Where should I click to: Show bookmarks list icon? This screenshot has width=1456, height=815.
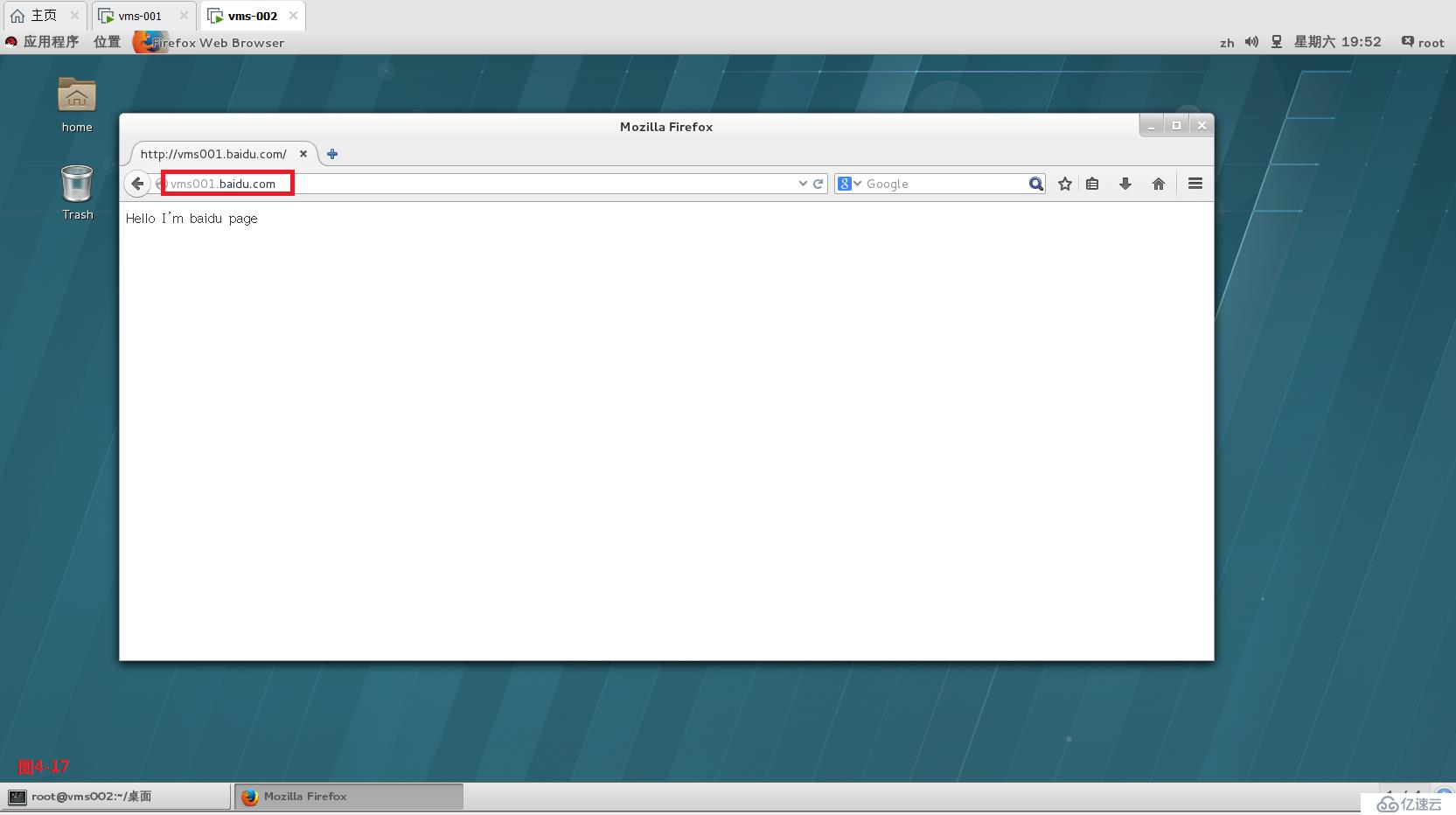click(x=1092, y=184)
